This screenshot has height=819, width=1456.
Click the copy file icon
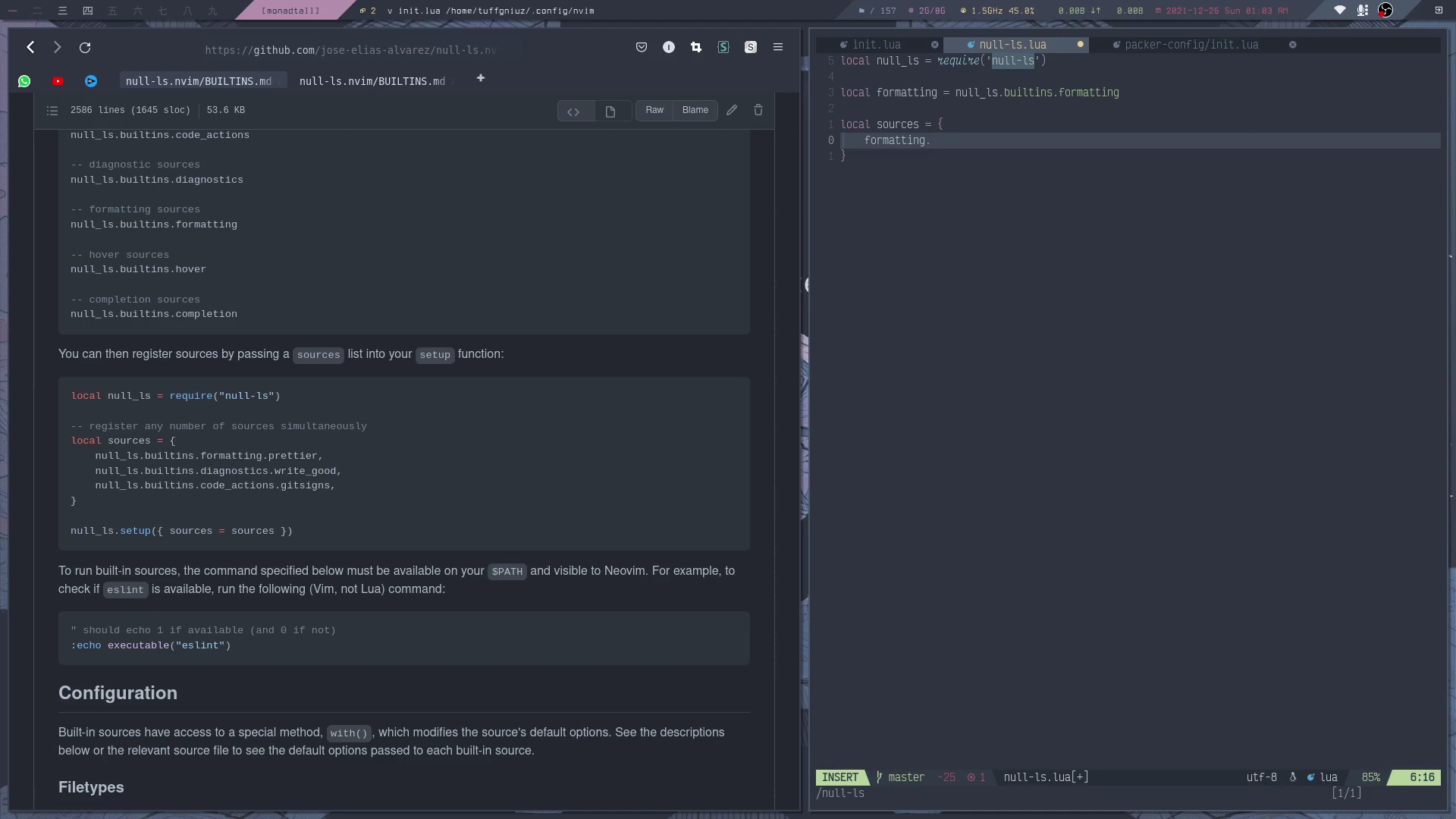click(610, 110)
